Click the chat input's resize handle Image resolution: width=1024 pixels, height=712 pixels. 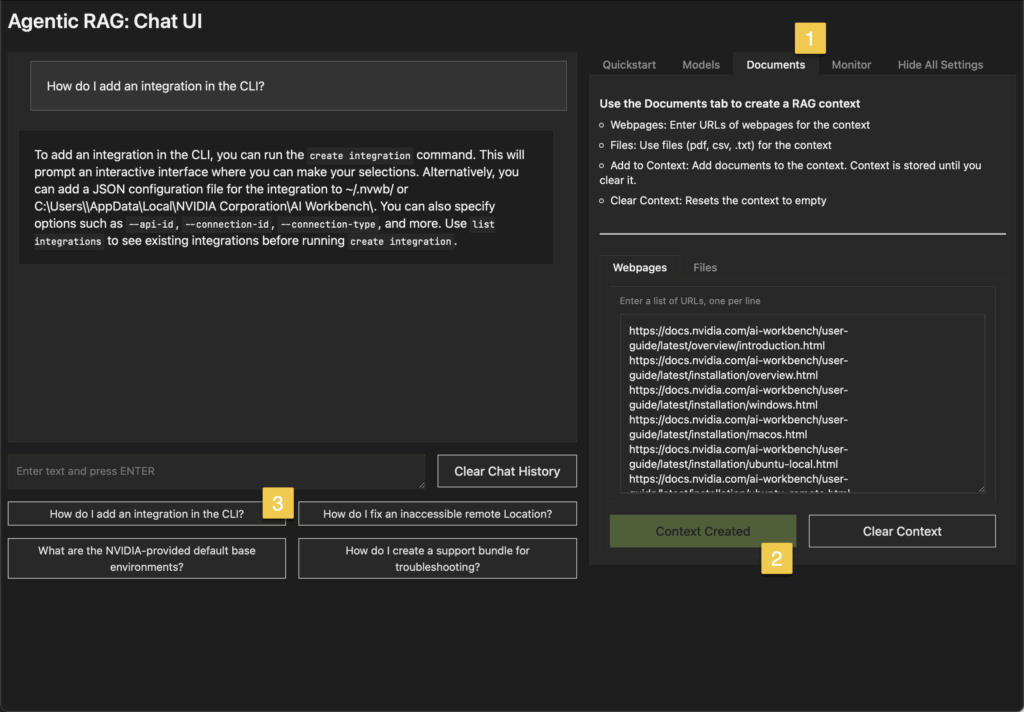point(421,485)
